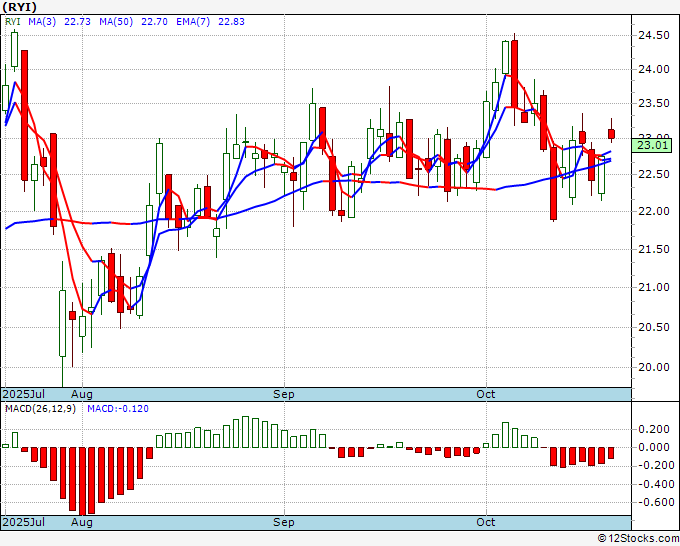Click the Sep label on MACD axis
The height and width of the screenshot is (546, 680).
point(284,522)
